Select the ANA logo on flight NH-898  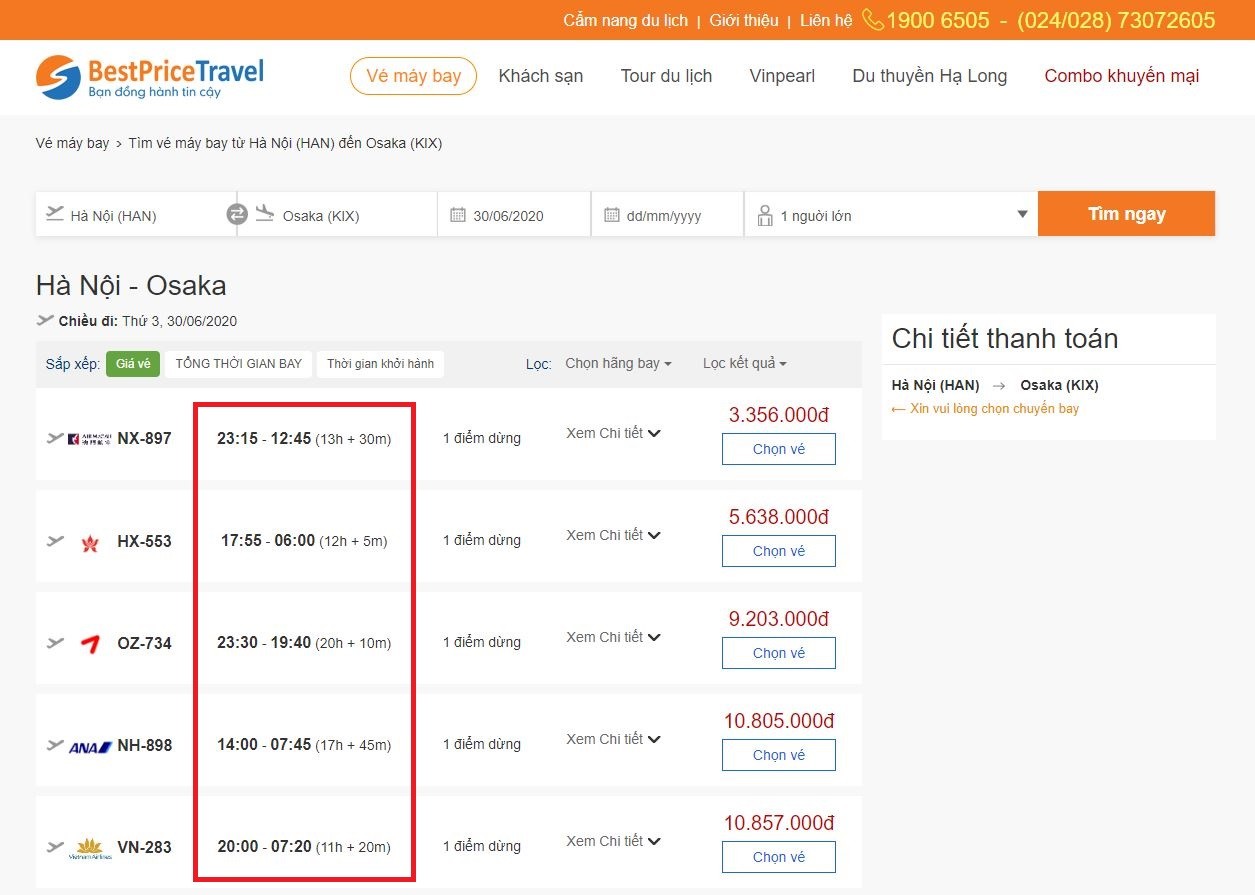click(90, 744)
